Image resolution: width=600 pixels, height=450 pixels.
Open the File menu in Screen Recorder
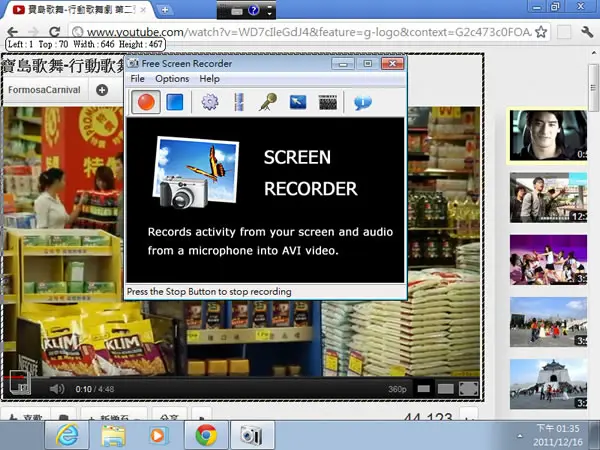click(137, 79)
